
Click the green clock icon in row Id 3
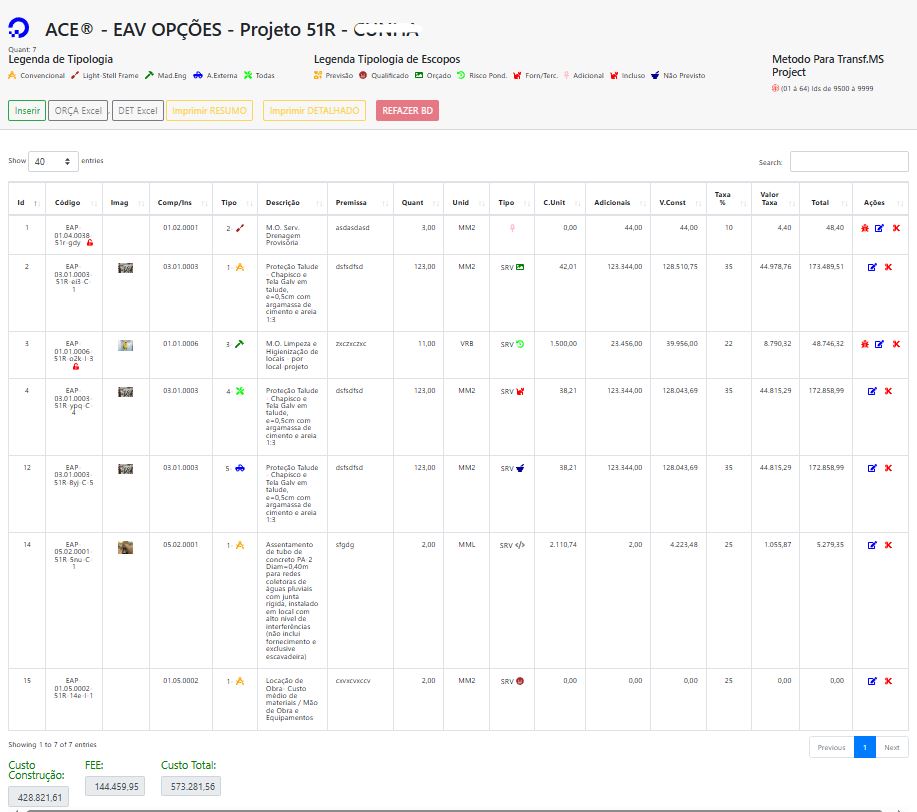pyautogui.click(x=520, y=344)
